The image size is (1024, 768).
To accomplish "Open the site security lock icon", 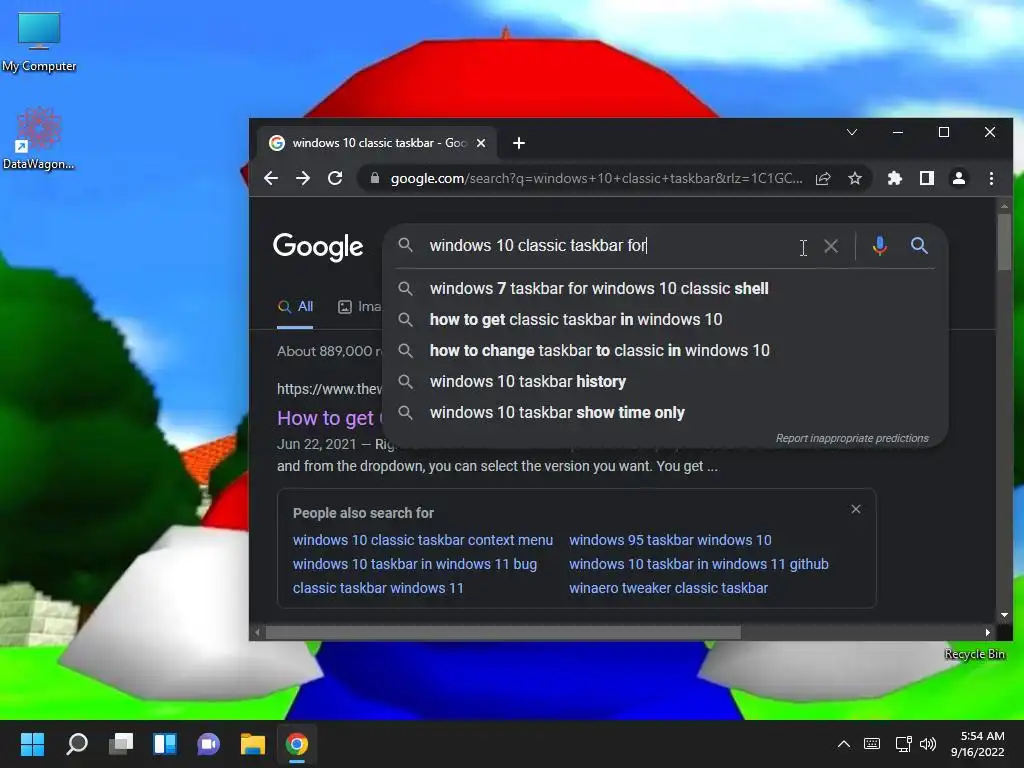I will click(374, 178).
